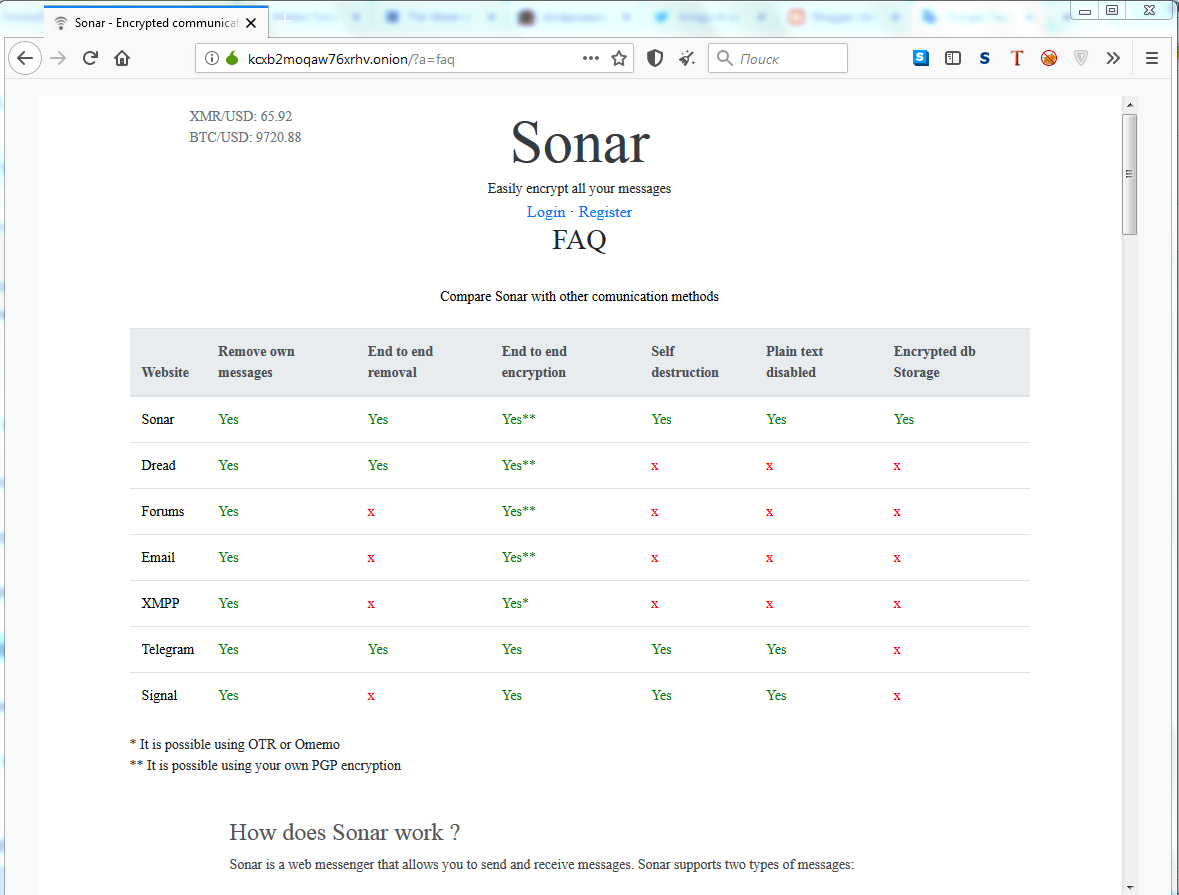The image size is (1179, 895).
Task: Expand the toolbar overflow chevron
Action: pyautogui.click(x=1113, y=58)
